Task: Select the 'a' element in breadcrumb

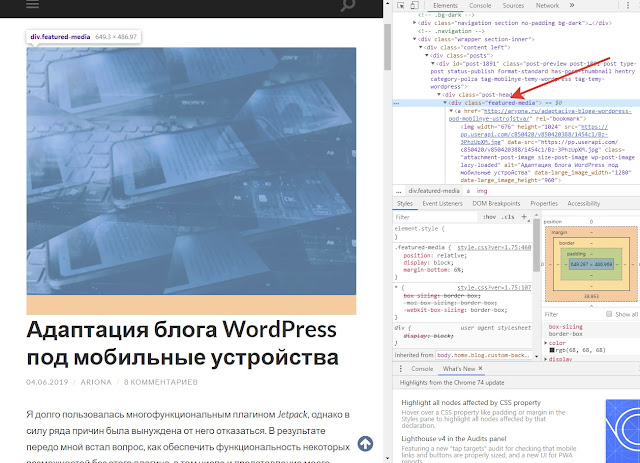Action: (469, 191)
